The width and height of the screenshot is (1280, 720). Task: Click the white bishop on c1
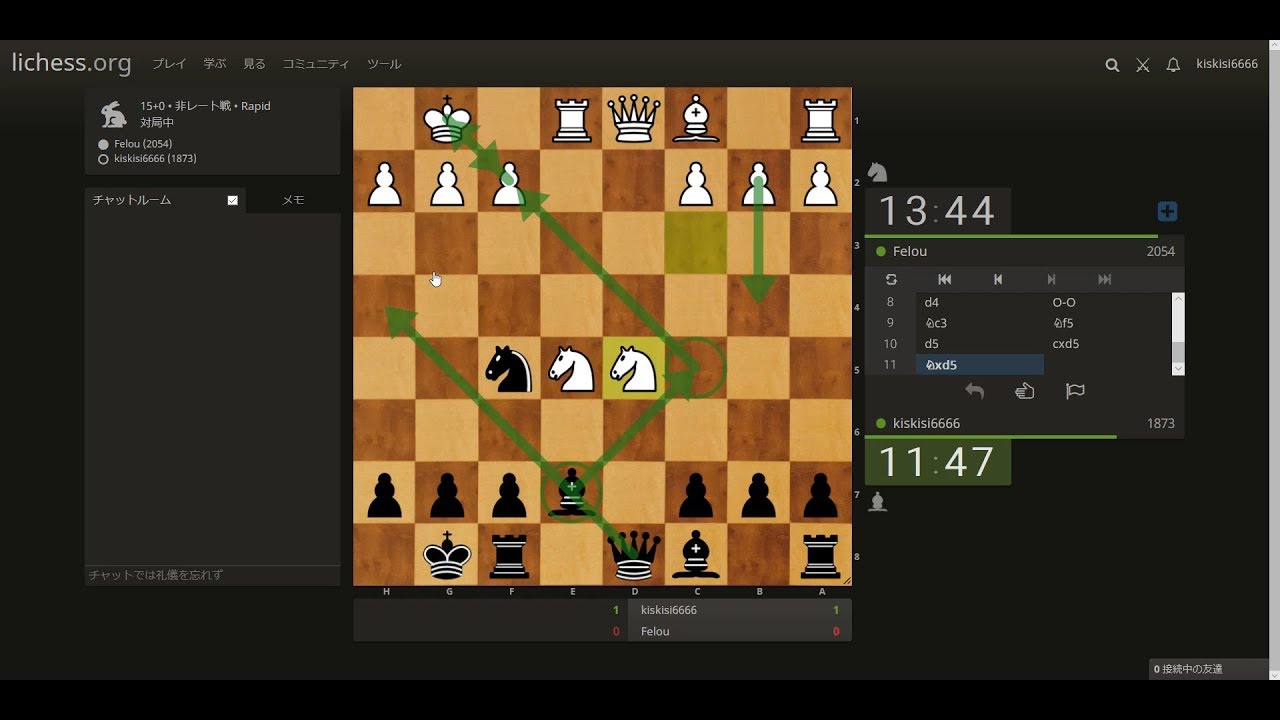coord(696,119)
